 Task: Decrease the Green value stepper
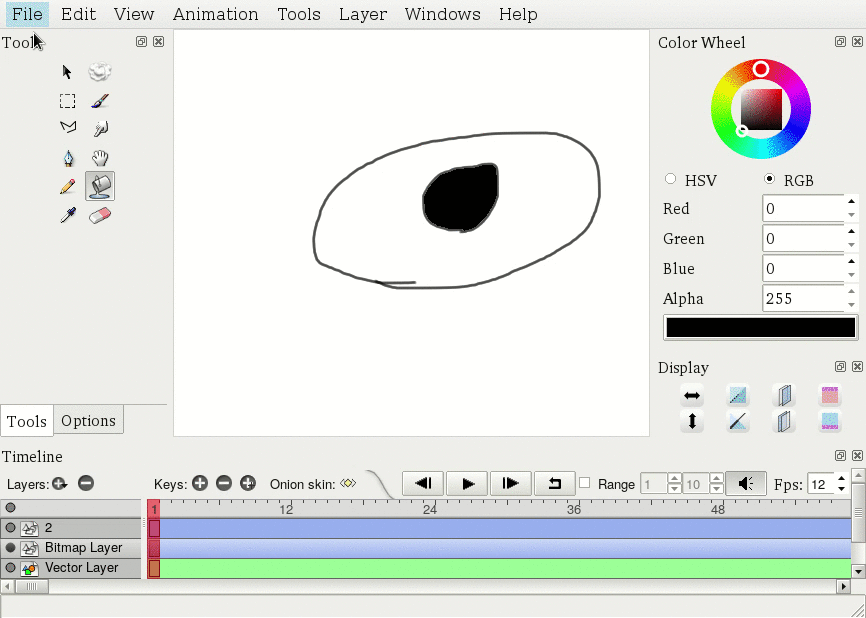pos(851,245)
